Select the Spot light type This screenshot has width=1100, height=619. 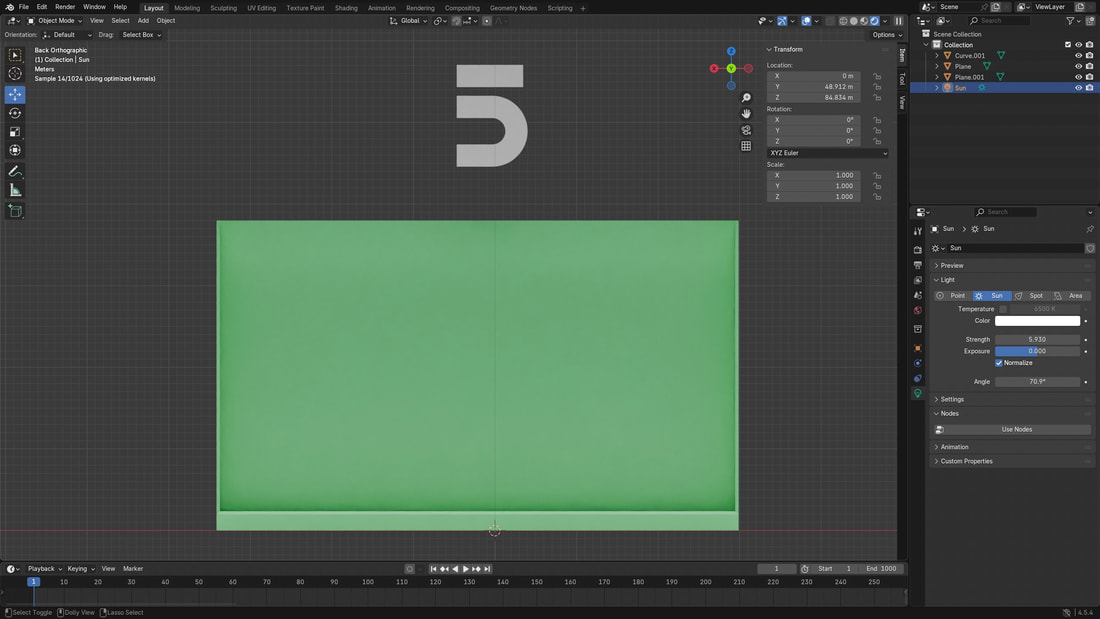[1030, 296]
